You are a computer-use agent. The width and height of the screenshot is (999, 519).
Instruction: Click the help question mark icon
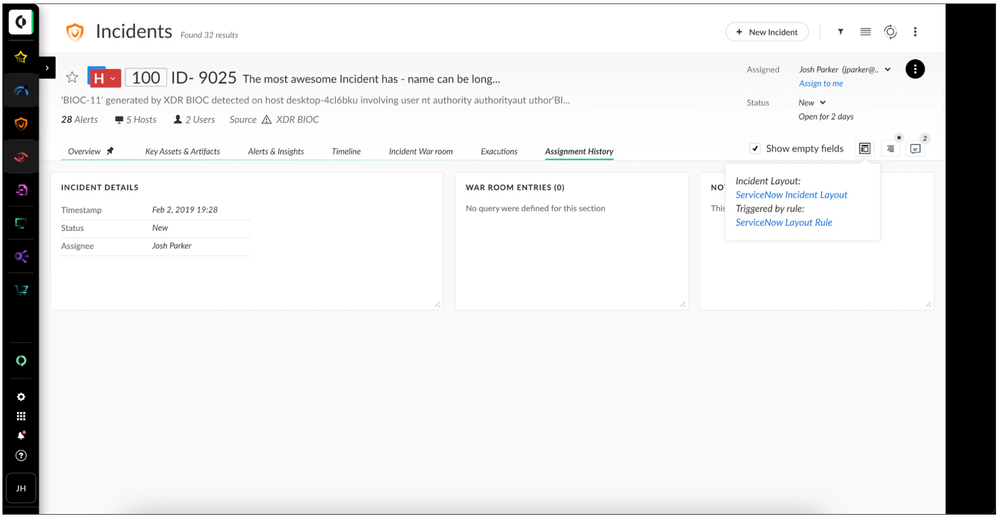tap(21, 455)
